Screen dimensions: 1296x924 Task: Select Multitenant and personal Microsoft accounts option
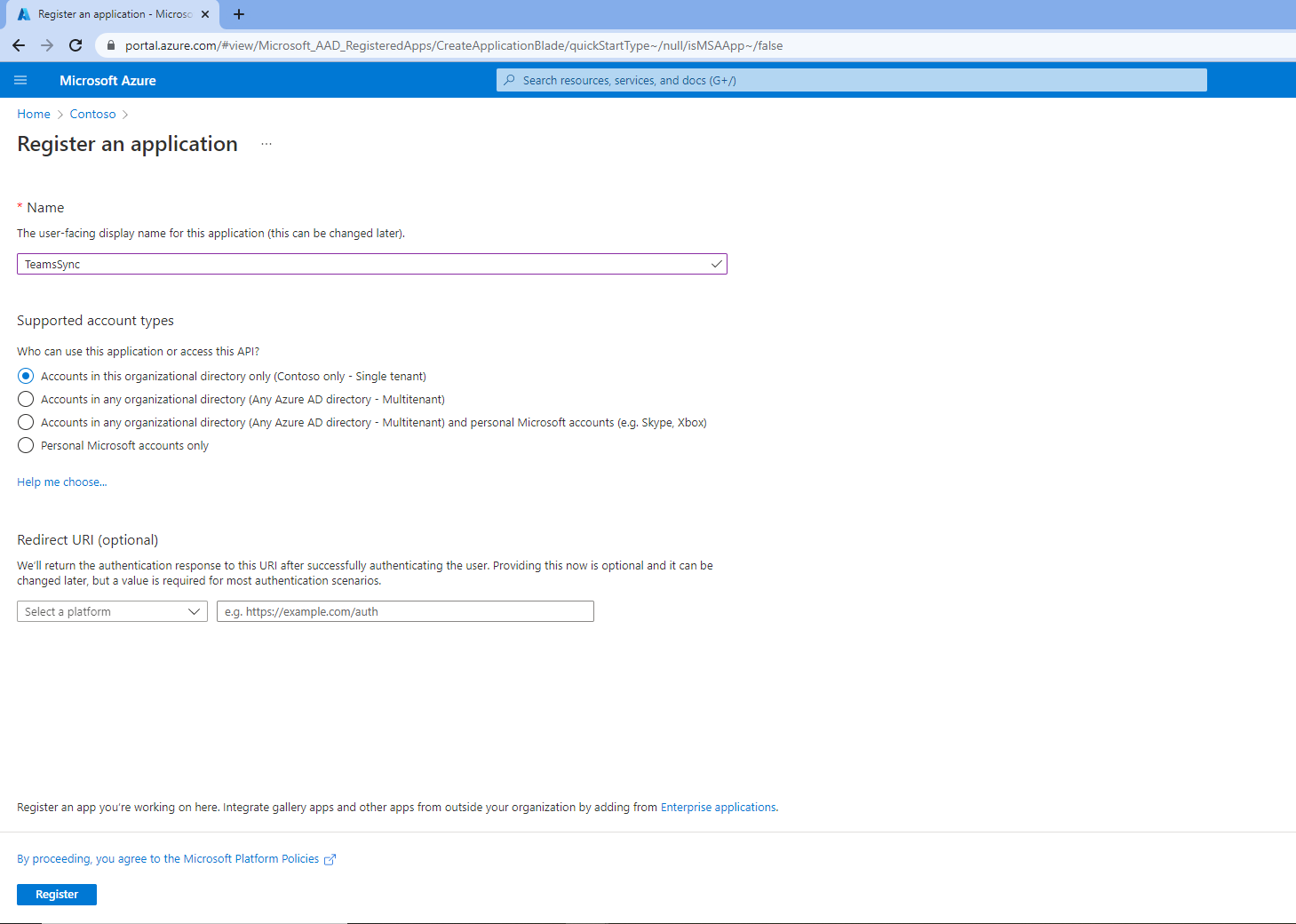[26, 422]
